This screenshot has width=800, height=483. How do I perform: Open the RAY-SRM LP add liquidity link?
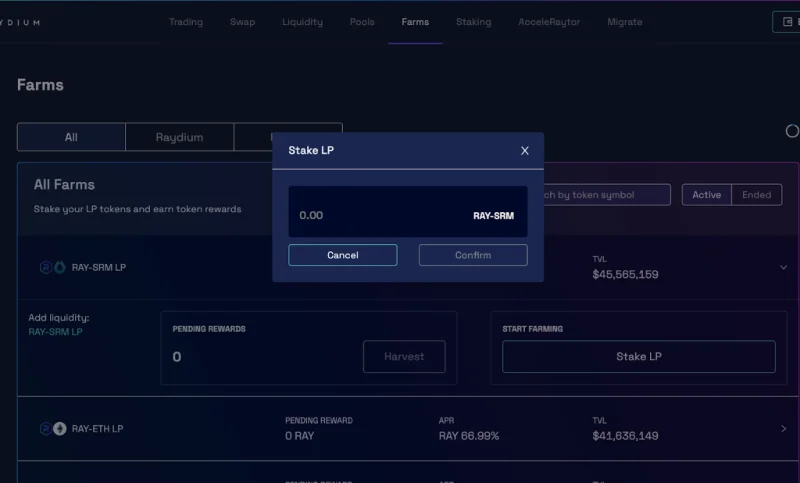point(55,332)
